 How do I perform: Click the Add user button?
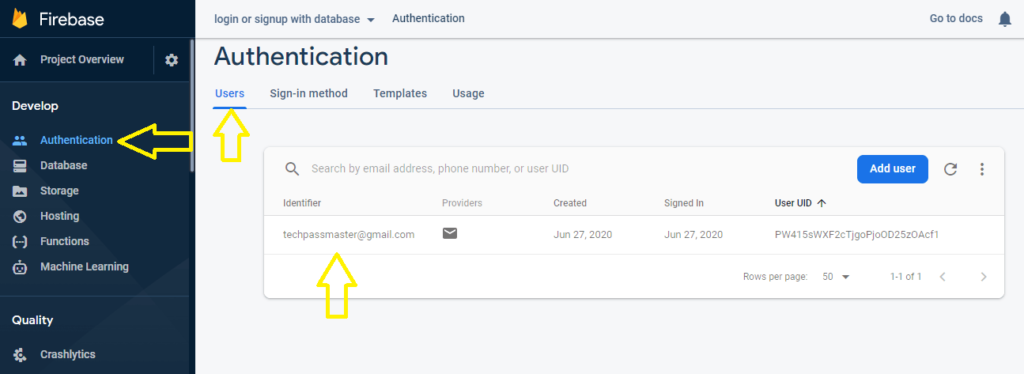[892, 169]
